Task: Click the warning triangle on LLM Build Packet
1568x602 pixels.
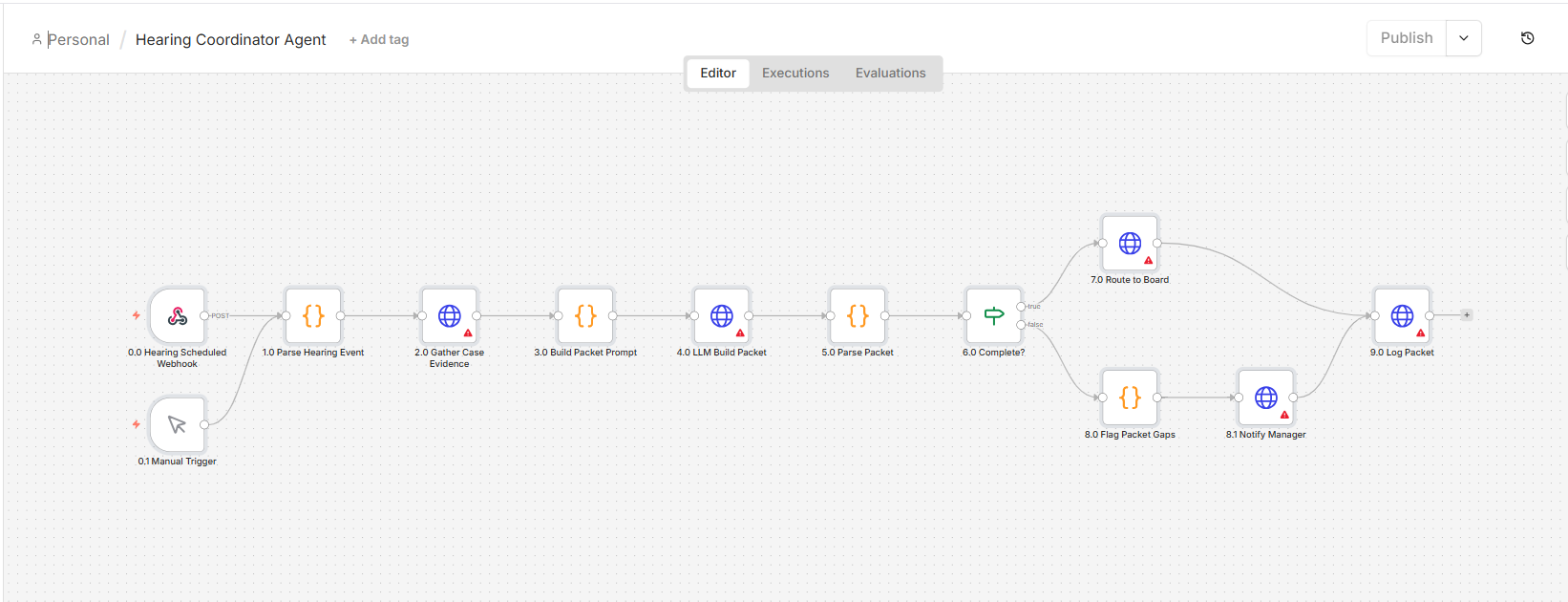Action: (x=740, y=333)
